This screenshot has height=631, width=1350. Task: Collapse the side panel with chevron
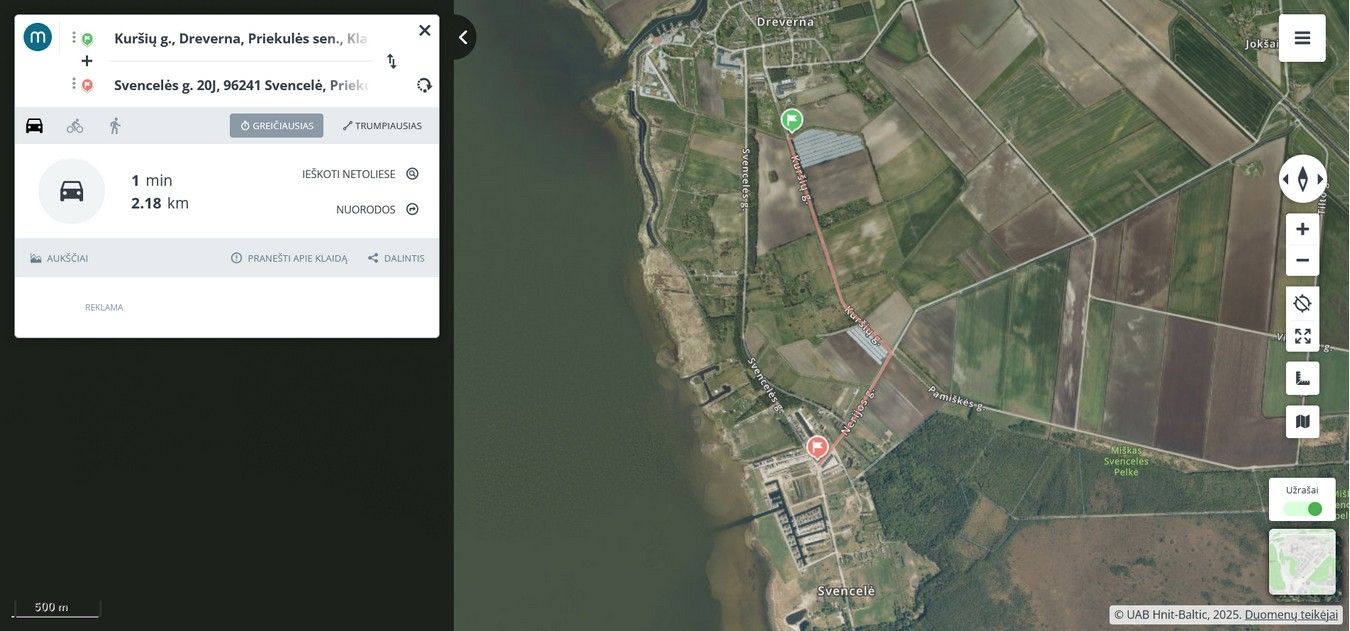click(463, 38)
